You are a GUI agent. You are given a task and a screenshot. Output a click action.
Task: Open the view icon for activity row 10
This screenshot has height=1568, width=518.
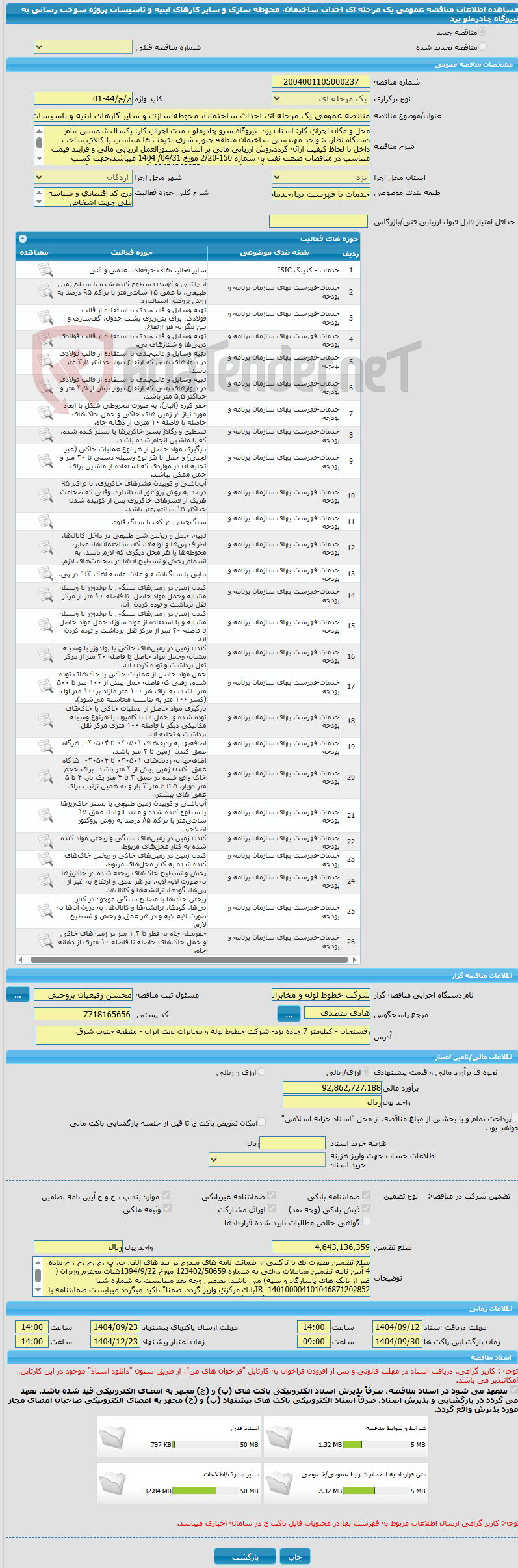coord(45,496)
